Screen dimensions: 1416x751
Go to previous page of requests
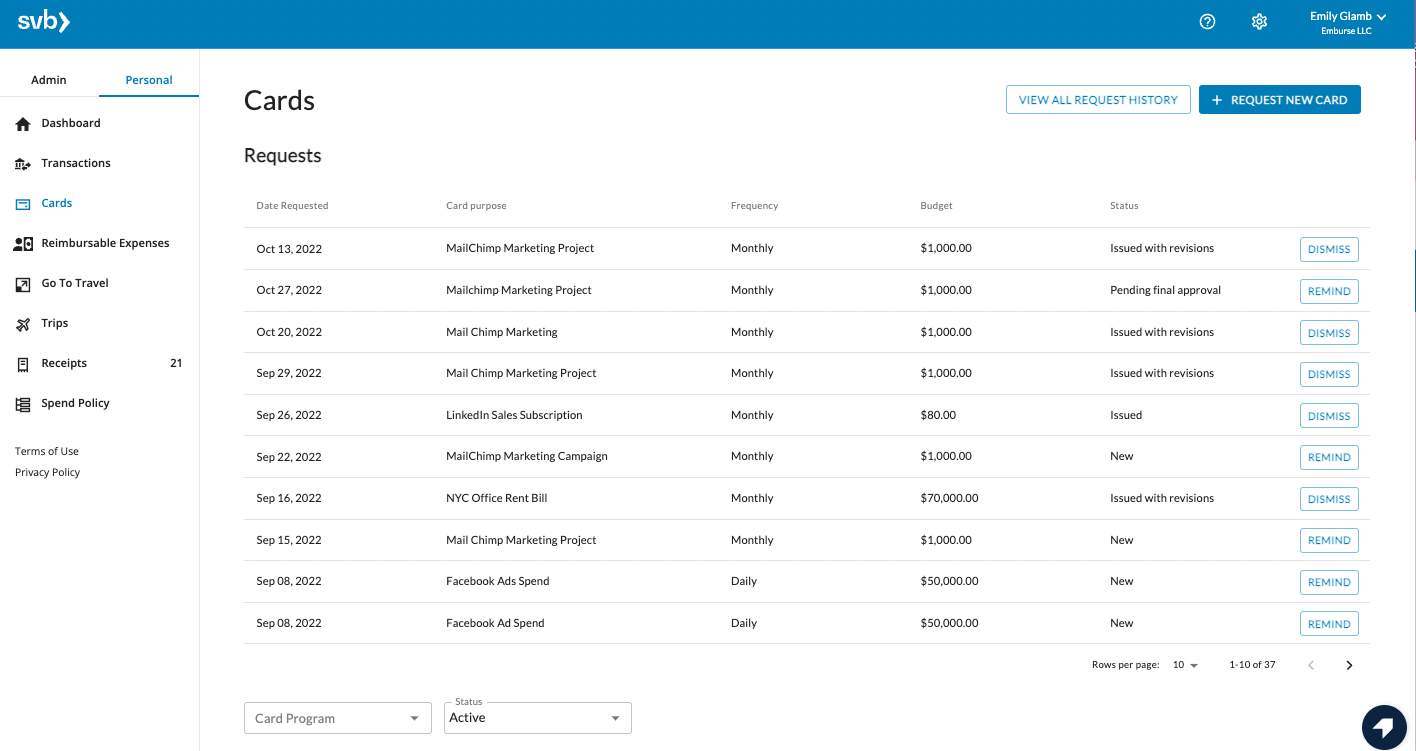point(1311,665)
